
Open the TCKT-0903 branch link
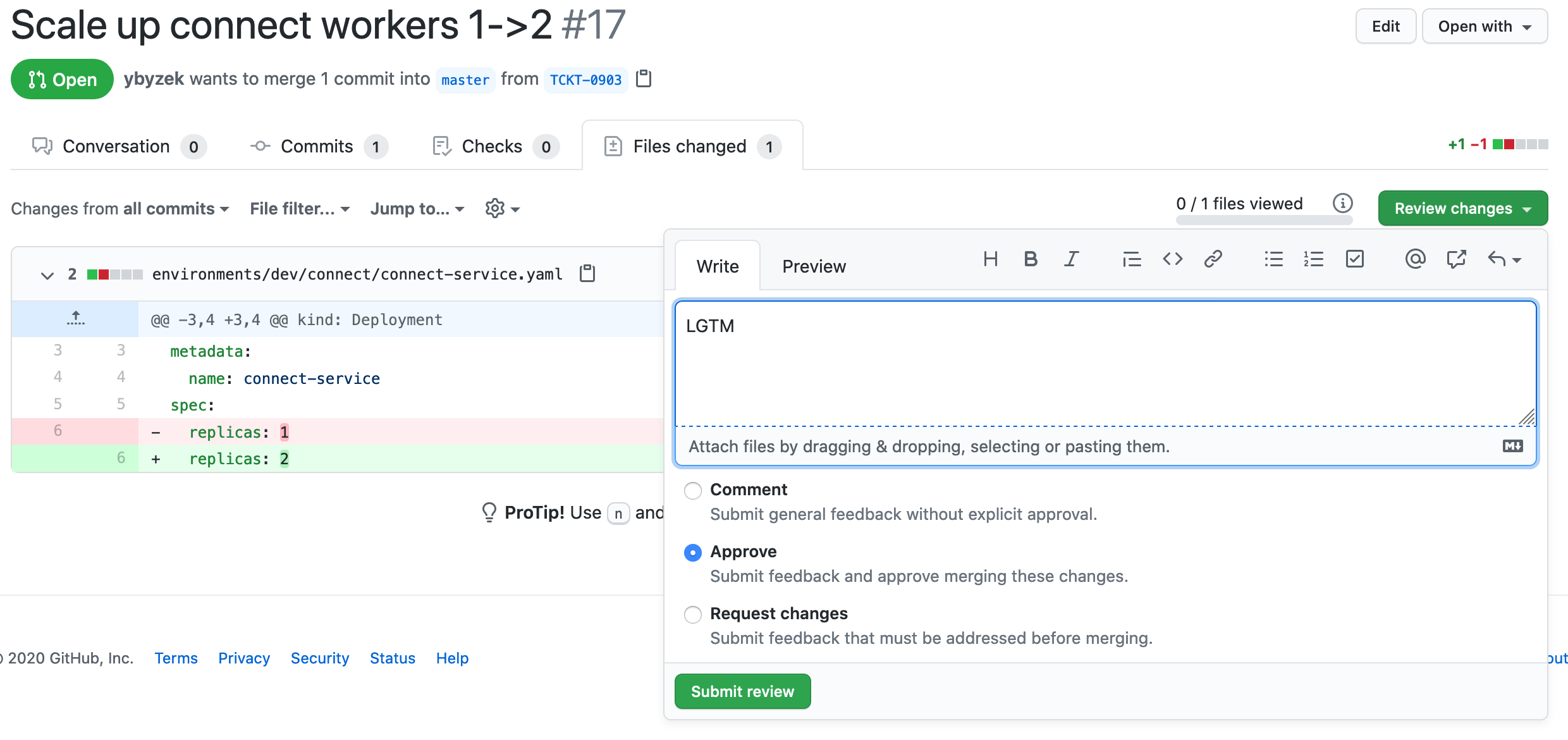(585, 80)
